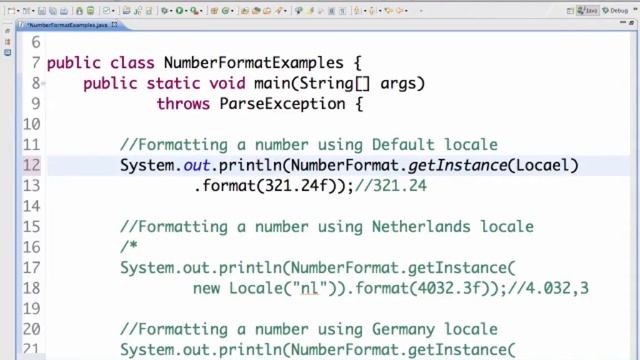640x360 pixels.
Task: Expand the Forward navigation history dropdown
Action: (406, 11)
